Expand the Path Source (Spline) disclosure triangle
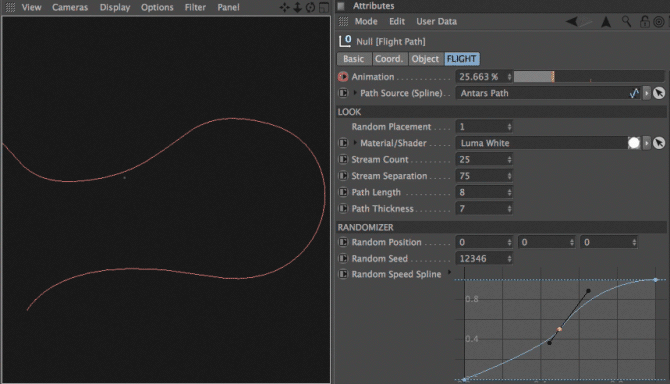Viewport: 670px width, 384px height. point(355,93)
